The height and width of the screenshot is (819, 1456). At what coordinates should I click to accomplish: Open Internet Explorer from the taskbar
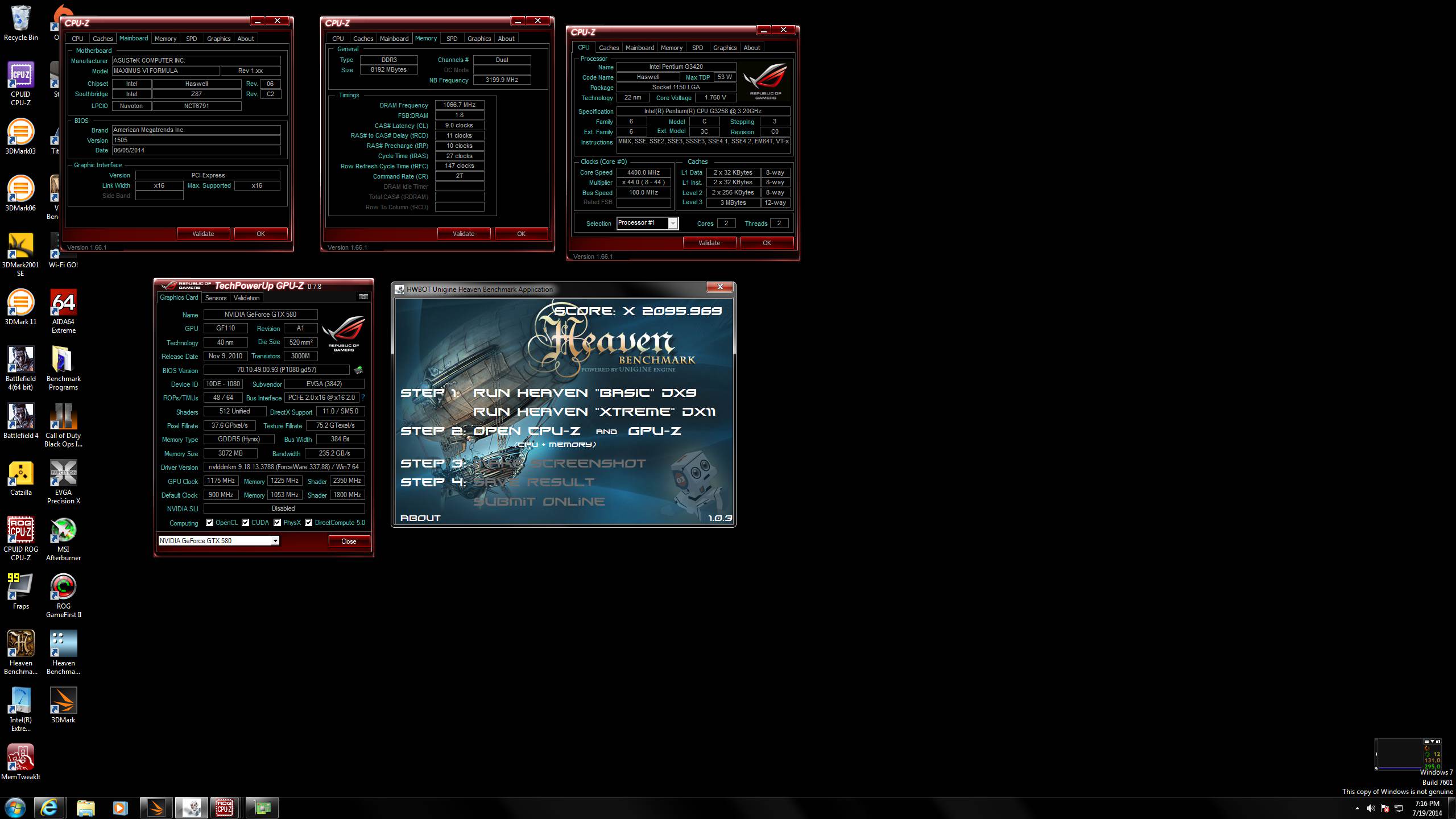pos(49,808)
